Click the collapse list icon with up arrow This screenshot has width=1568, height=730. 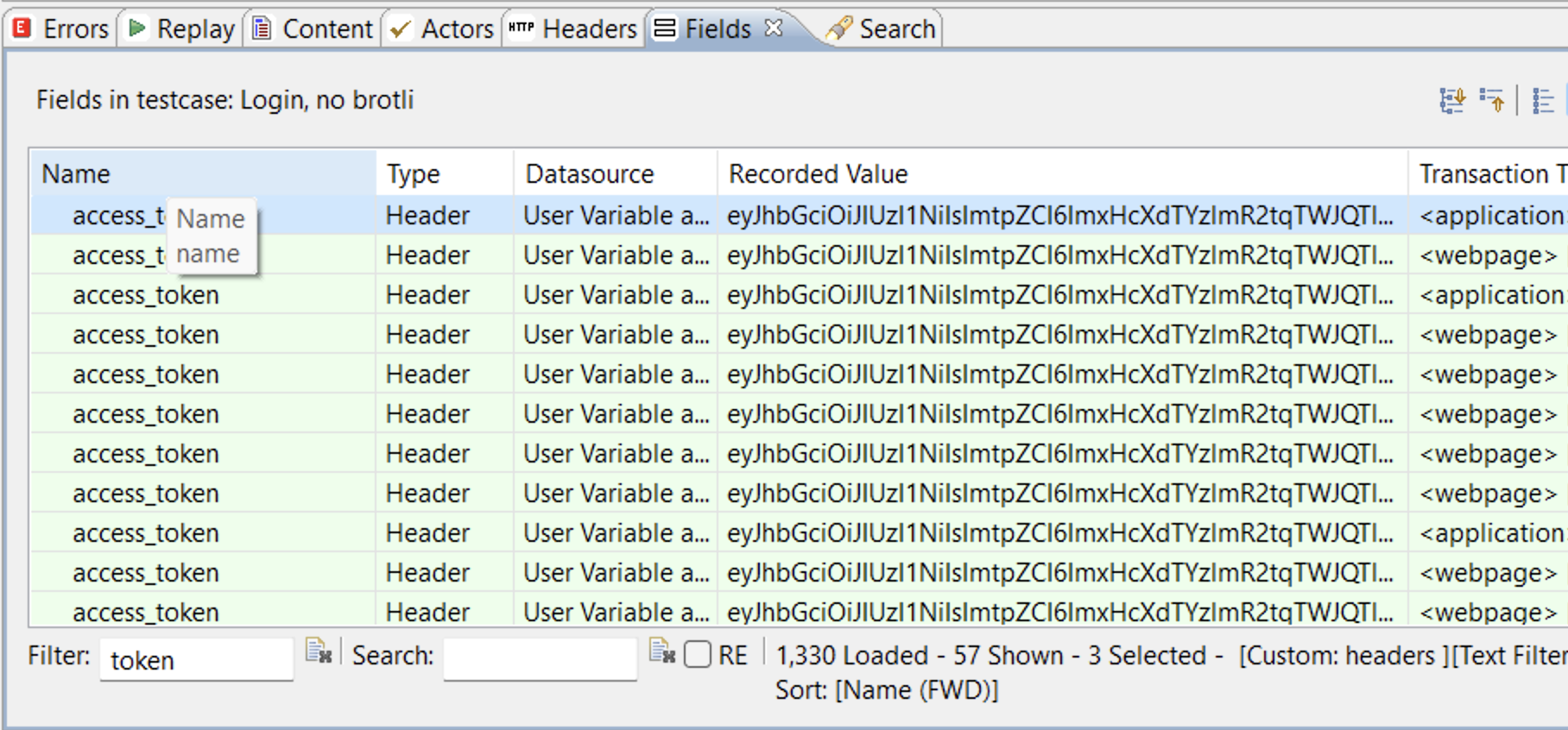[x=1492, y=101]
